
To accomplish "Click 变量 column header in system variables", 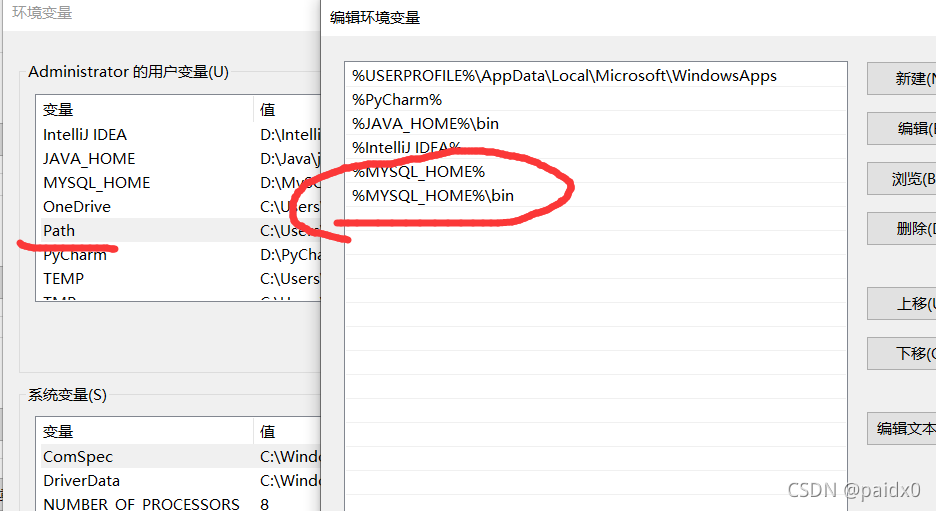I will [145, 432].
